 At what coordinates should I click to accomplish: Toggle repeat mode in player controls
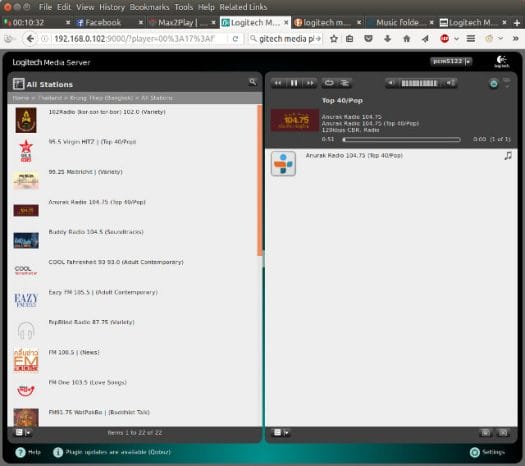pos(329,83)
